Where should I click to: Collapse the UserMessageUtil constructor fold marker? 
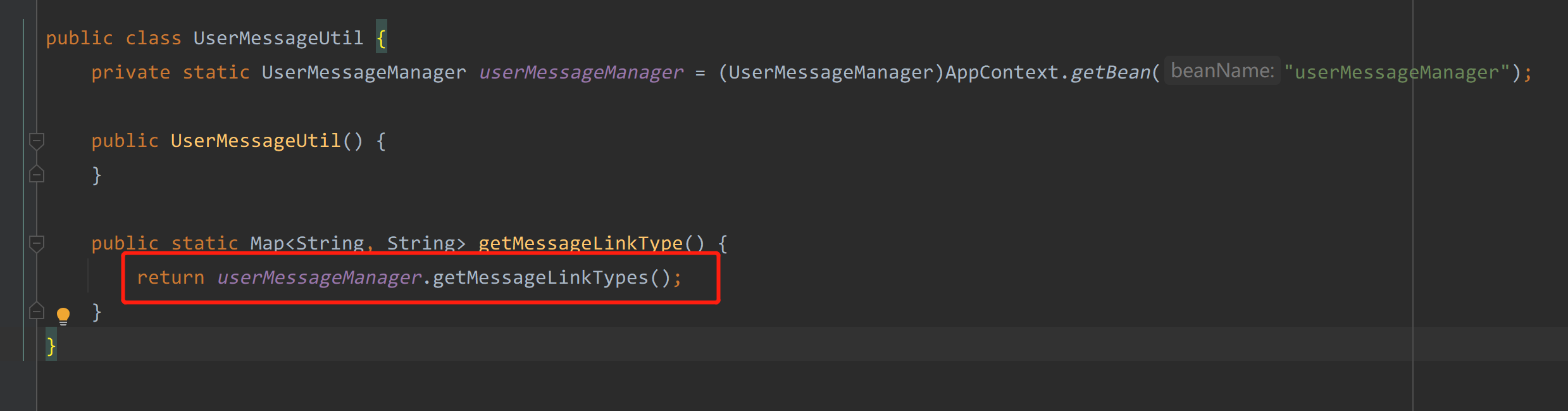[37, 141]
